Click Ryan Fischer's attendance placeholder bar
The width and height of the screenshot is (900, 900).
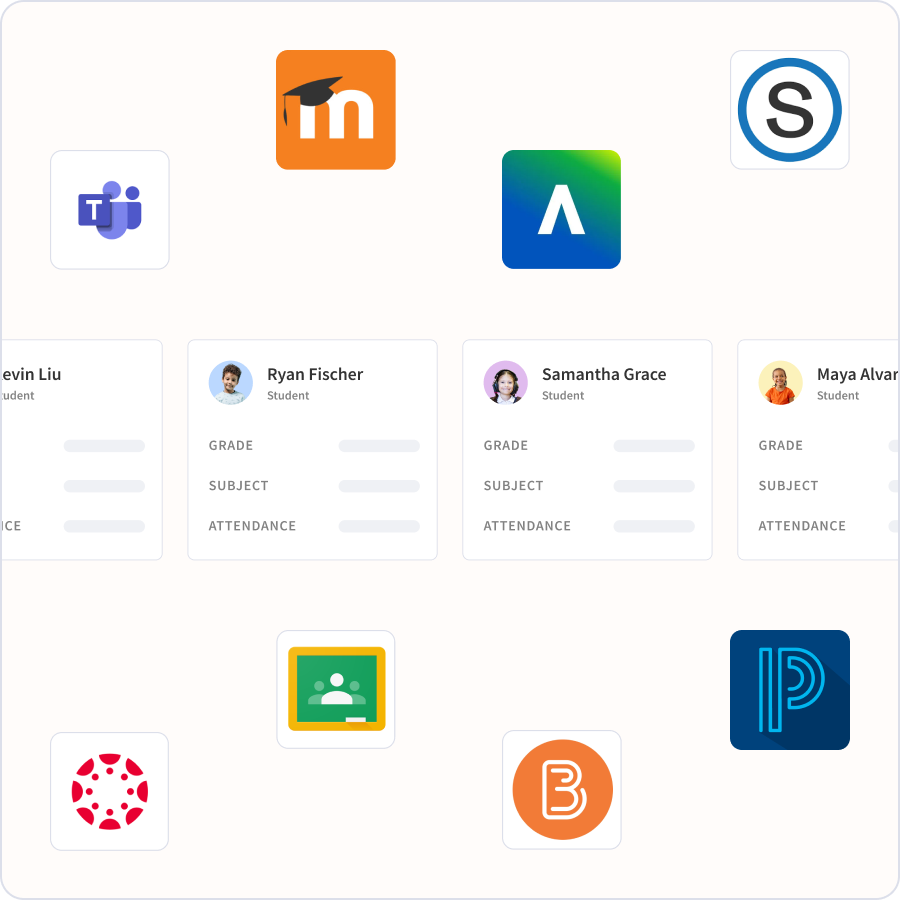tap(379, 526)
